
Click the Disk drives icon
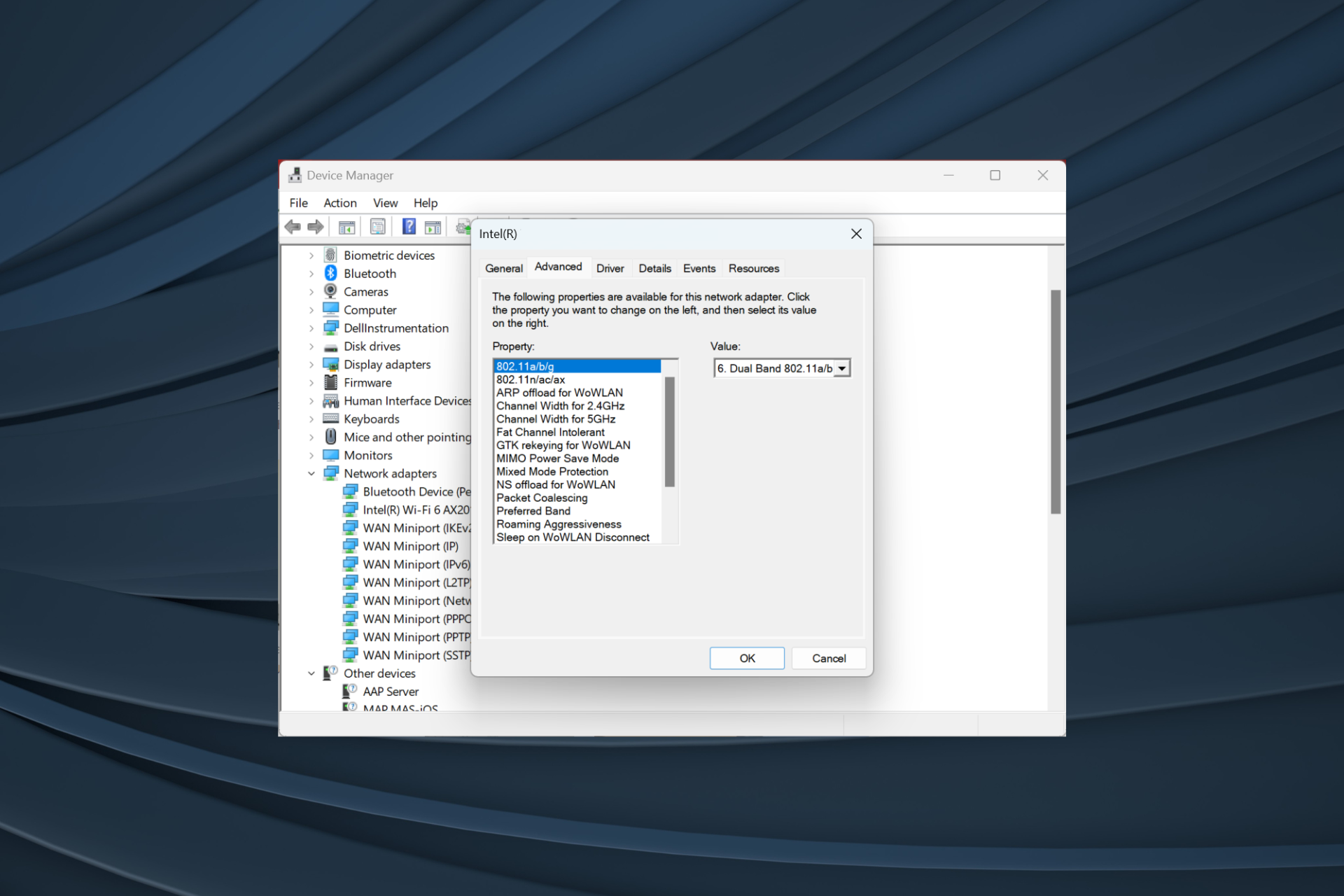(x=330, y=346)
